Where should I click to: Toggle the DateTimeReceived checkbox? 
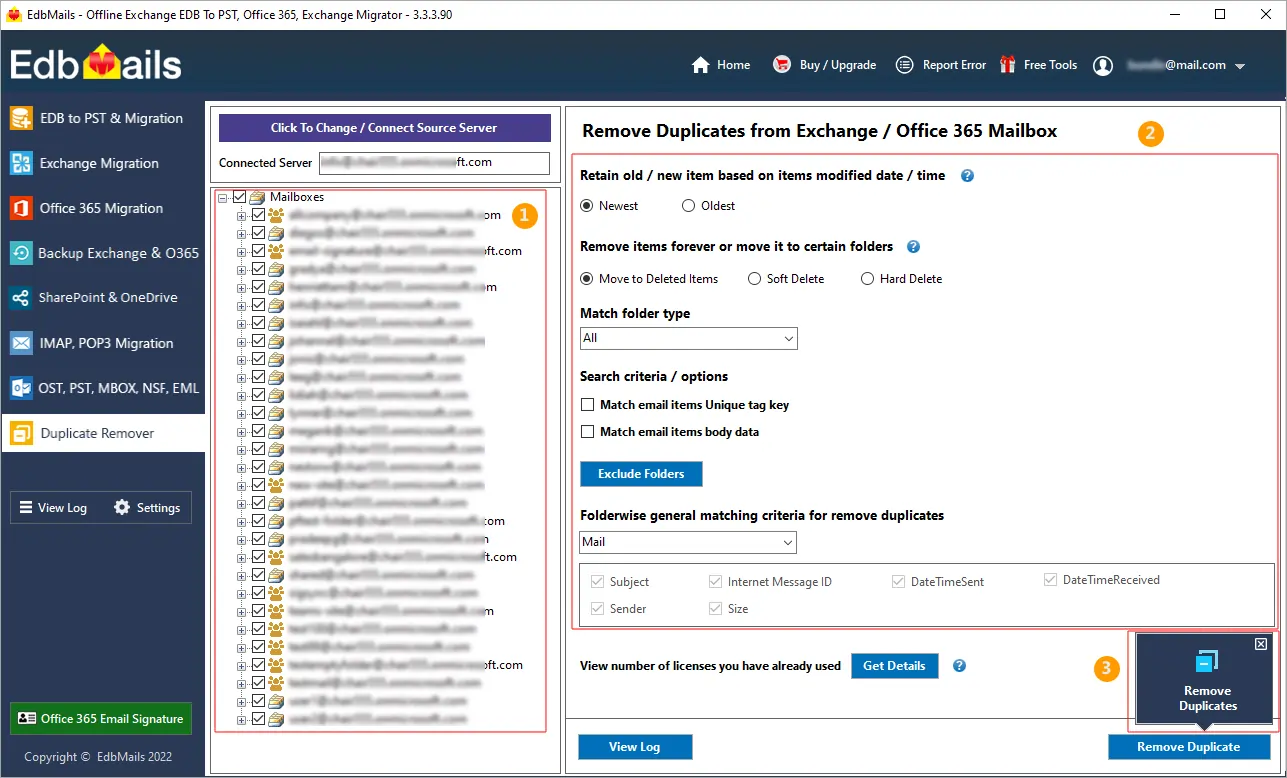(x=1050, y=580)
